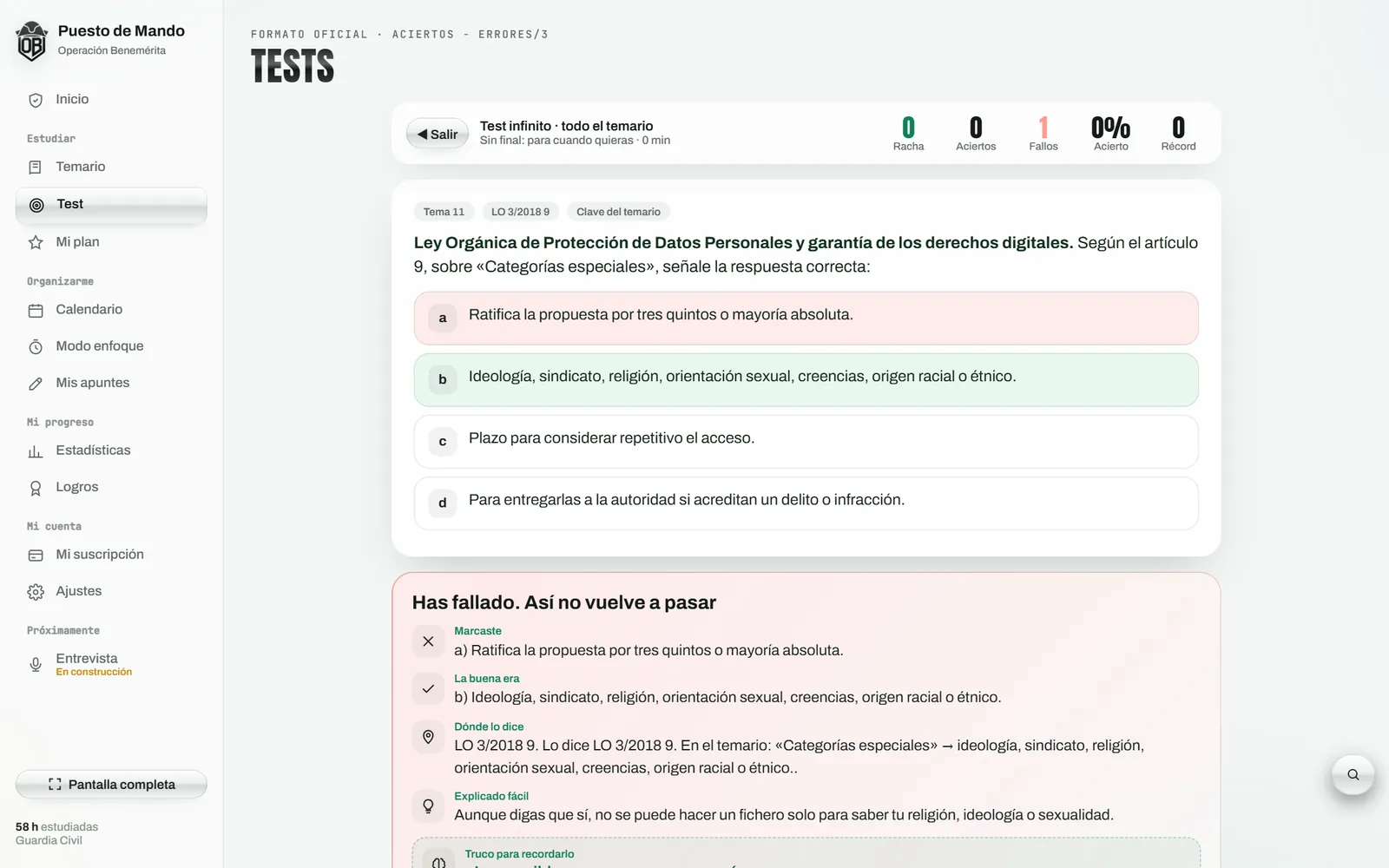Click the Fallos counter showing 1

pyautogui.click(x=1043, y=134)
